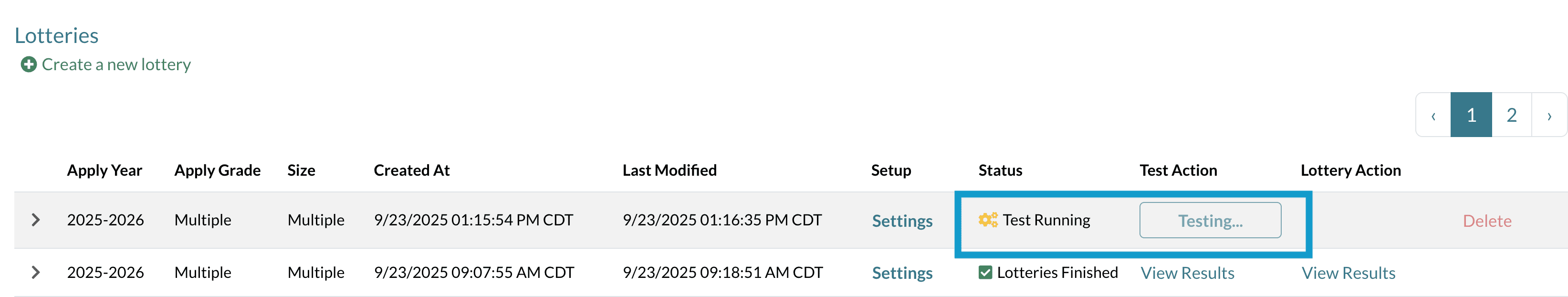The width and height of the screenshot is (1568, 297).
Task: Select page 1 in pagination
Action: coord(1471,115)
